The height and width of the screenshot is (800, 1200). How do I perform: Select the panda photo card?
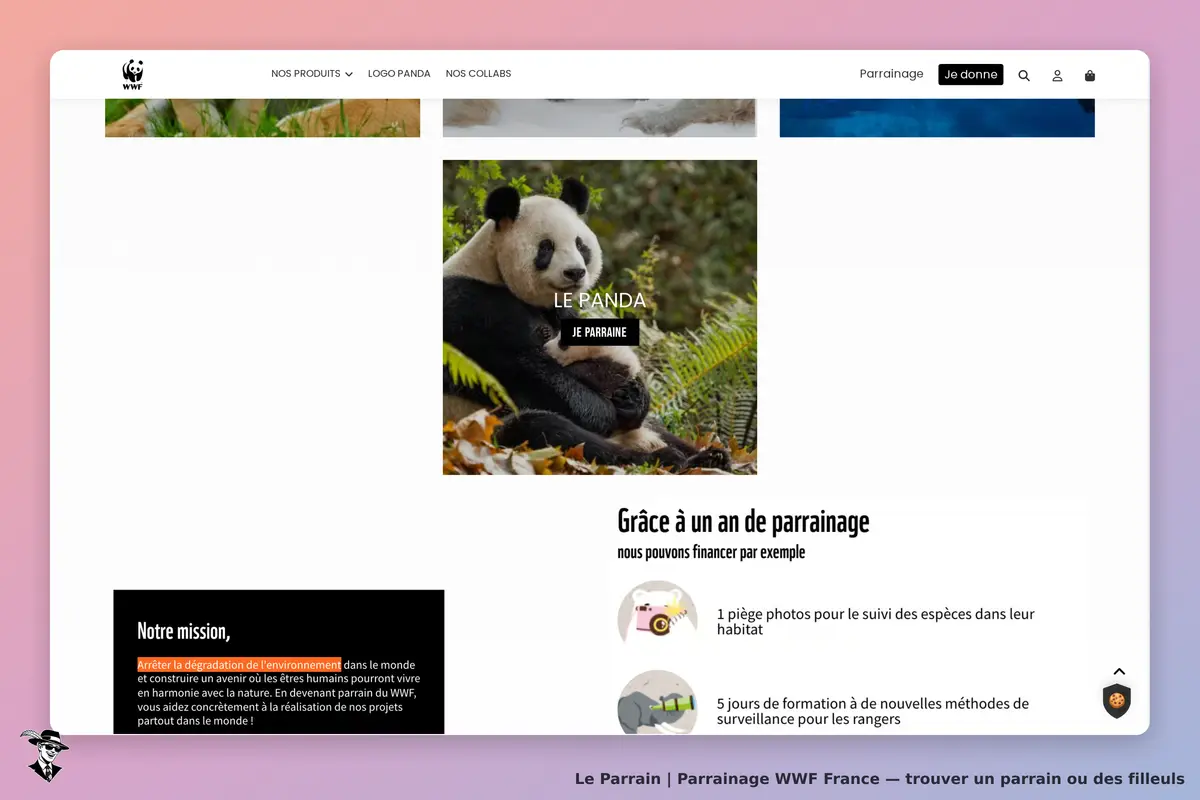tap(600, 317)
